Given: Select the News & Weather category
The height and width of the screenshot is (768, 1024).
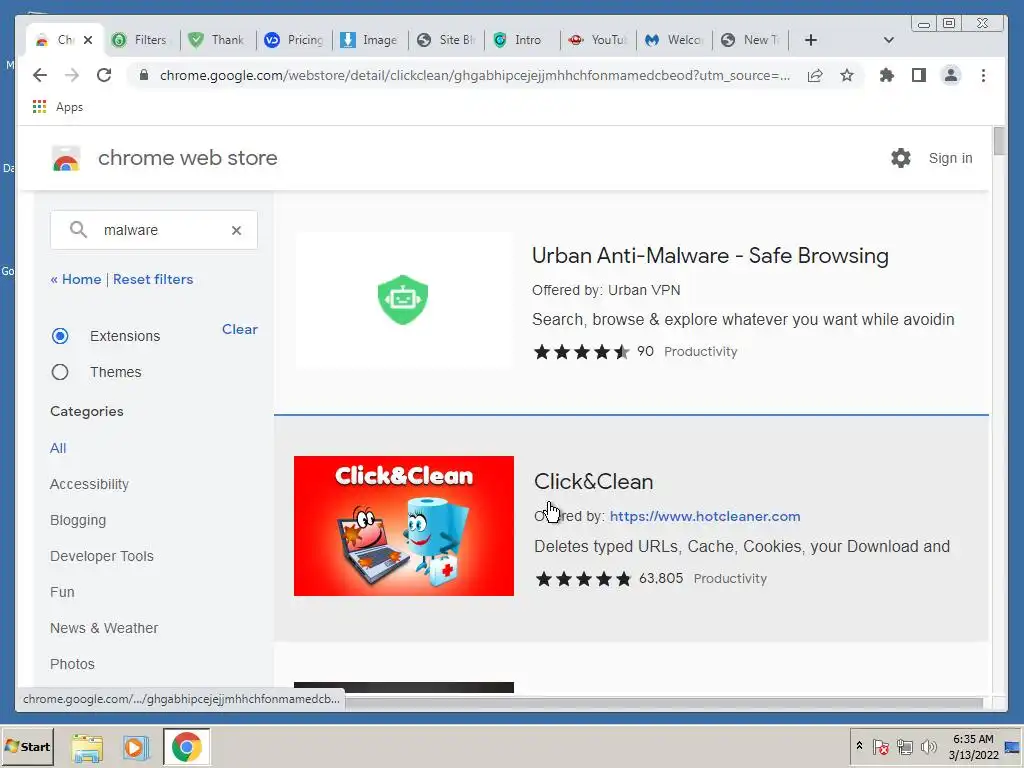Looking at the screenshot, I should (104, 628).
